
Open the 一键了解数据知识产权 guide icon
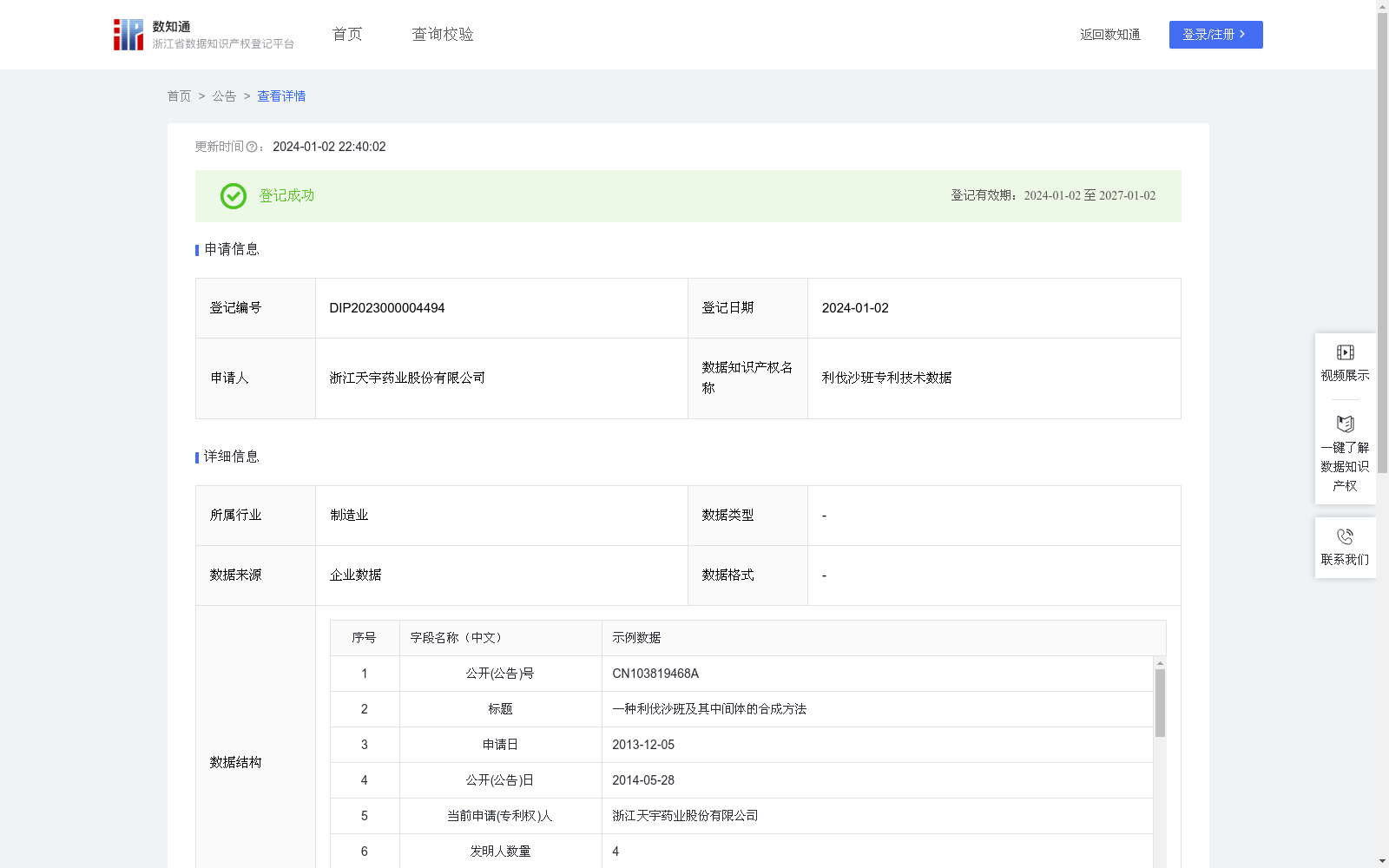pos(1345,424)
